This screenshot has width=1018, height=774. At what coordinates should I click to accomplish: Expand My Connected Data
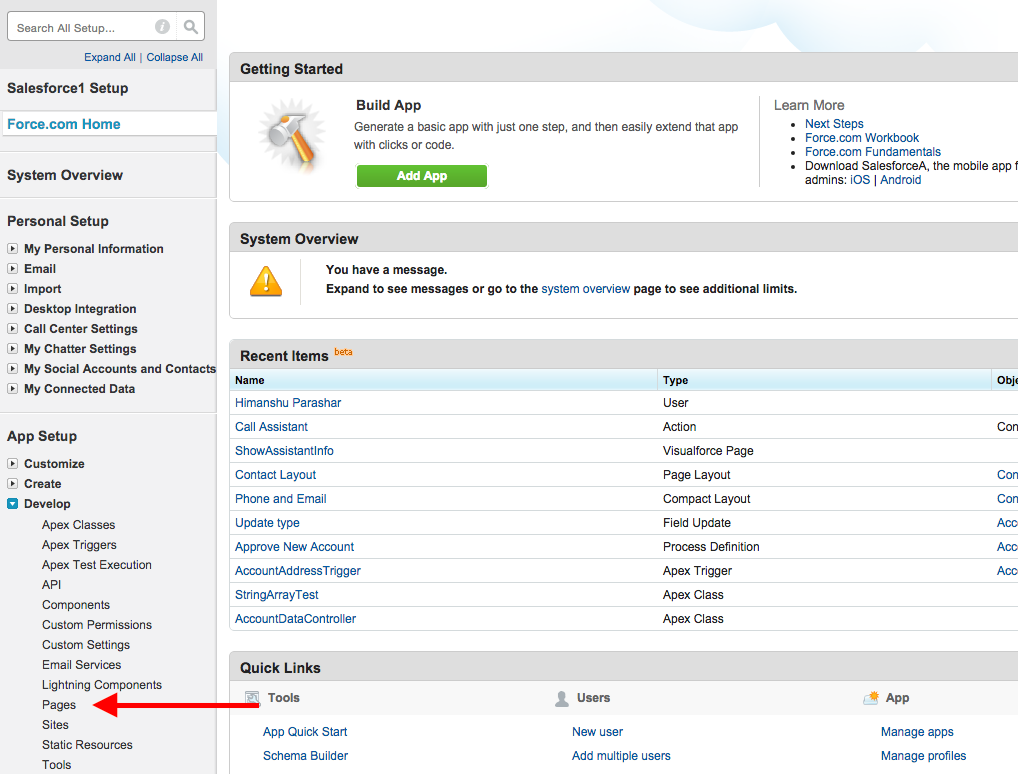click(12, 389)
